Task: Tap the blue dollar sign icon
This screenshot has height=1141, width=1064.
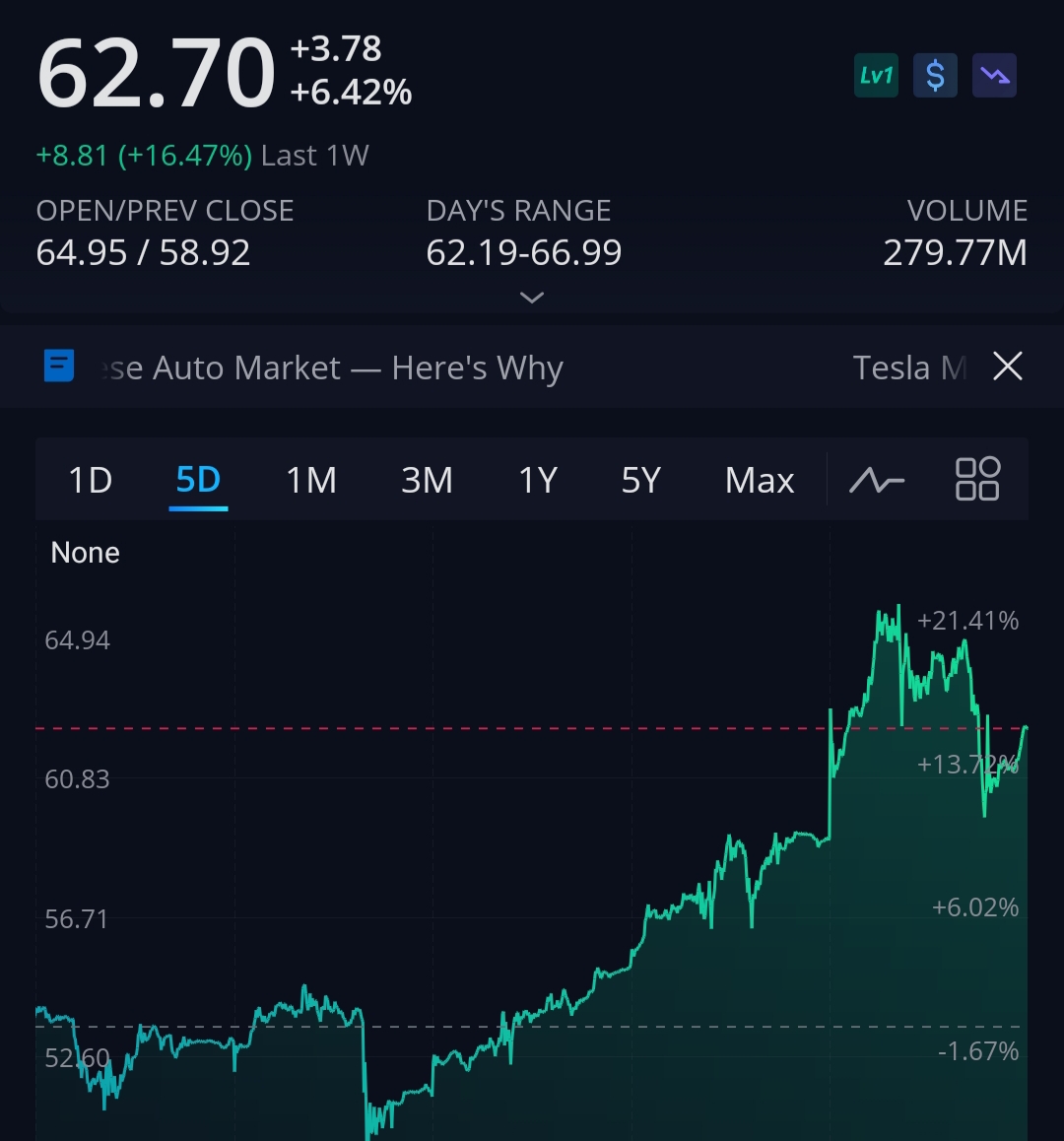Action: [x=935, y=76]
